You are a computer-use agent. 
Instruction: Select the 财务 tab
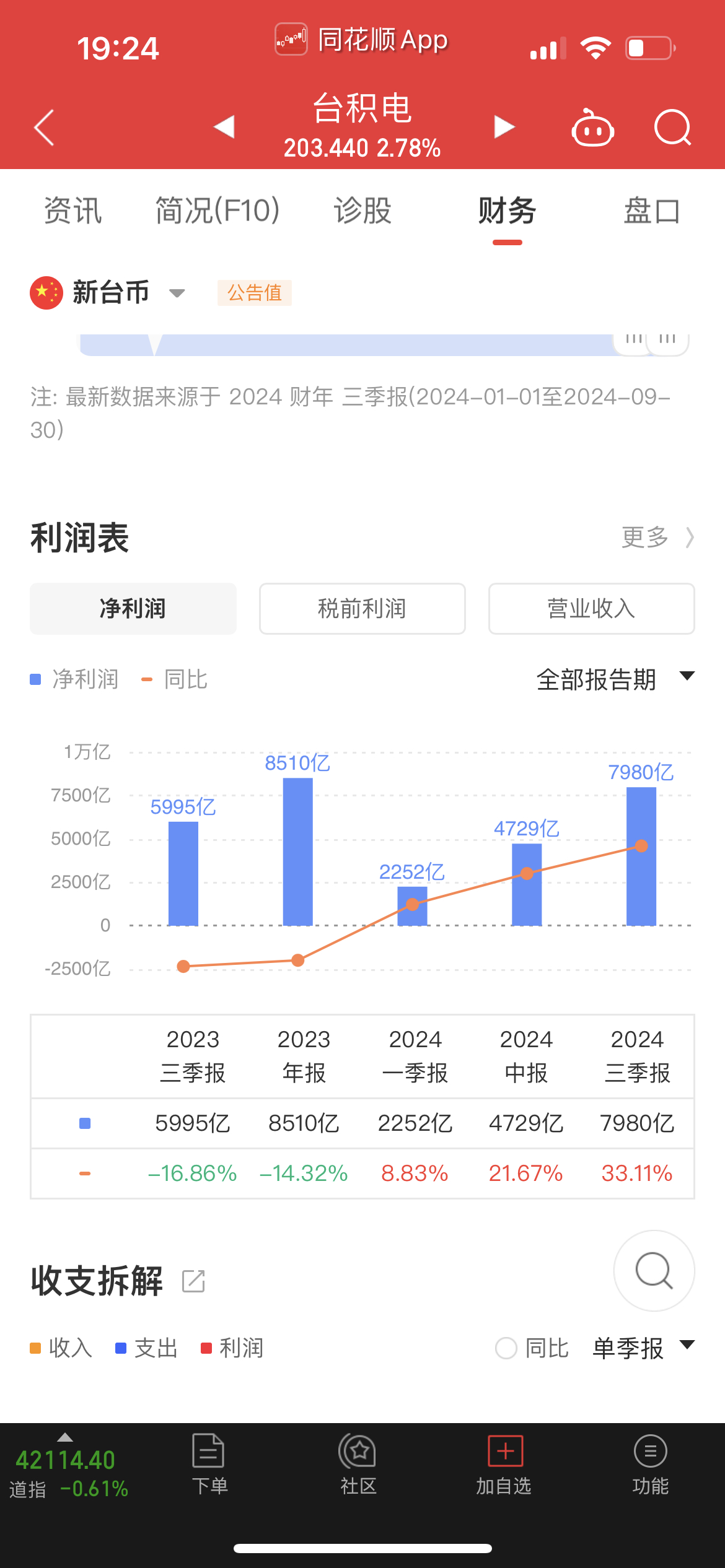tap(507, 211)
